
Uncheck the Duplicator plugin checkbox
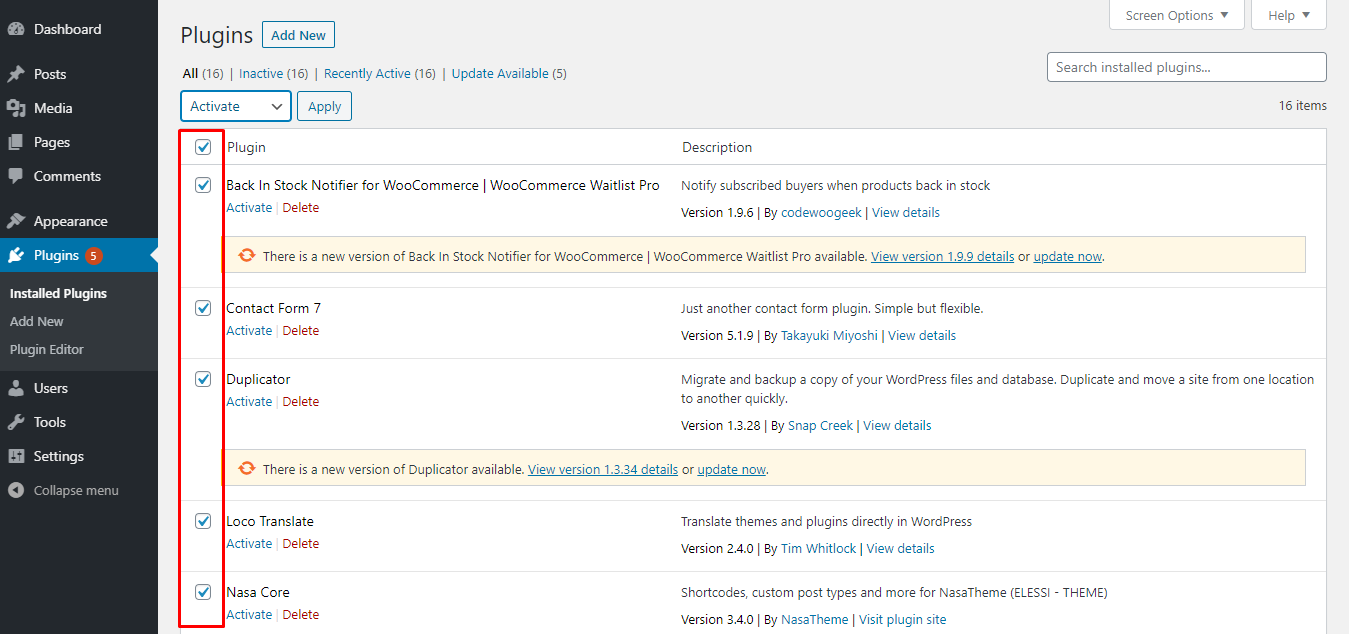[x=203, y=379]
